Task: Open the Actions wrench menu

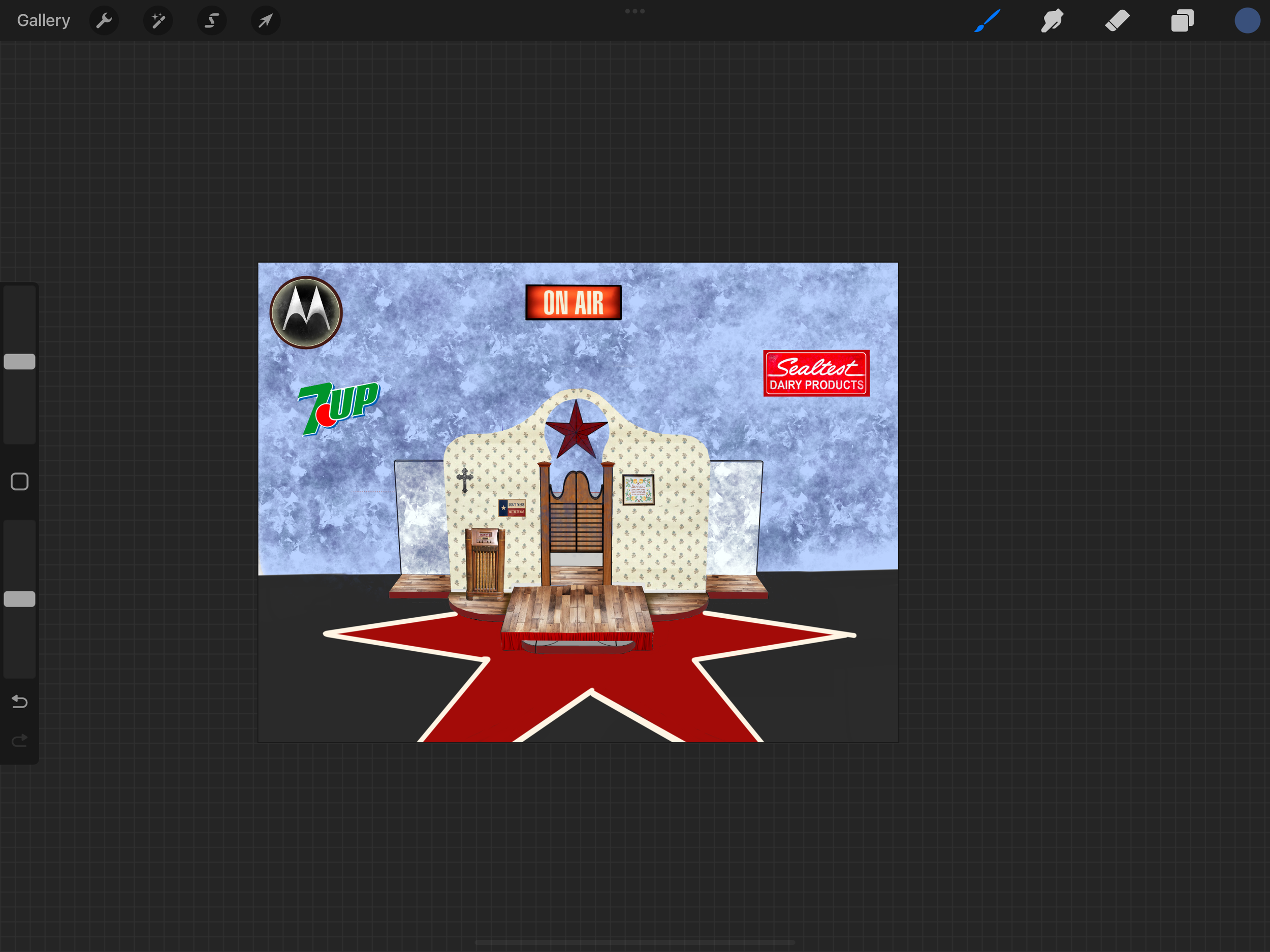Action: [104, 21]
